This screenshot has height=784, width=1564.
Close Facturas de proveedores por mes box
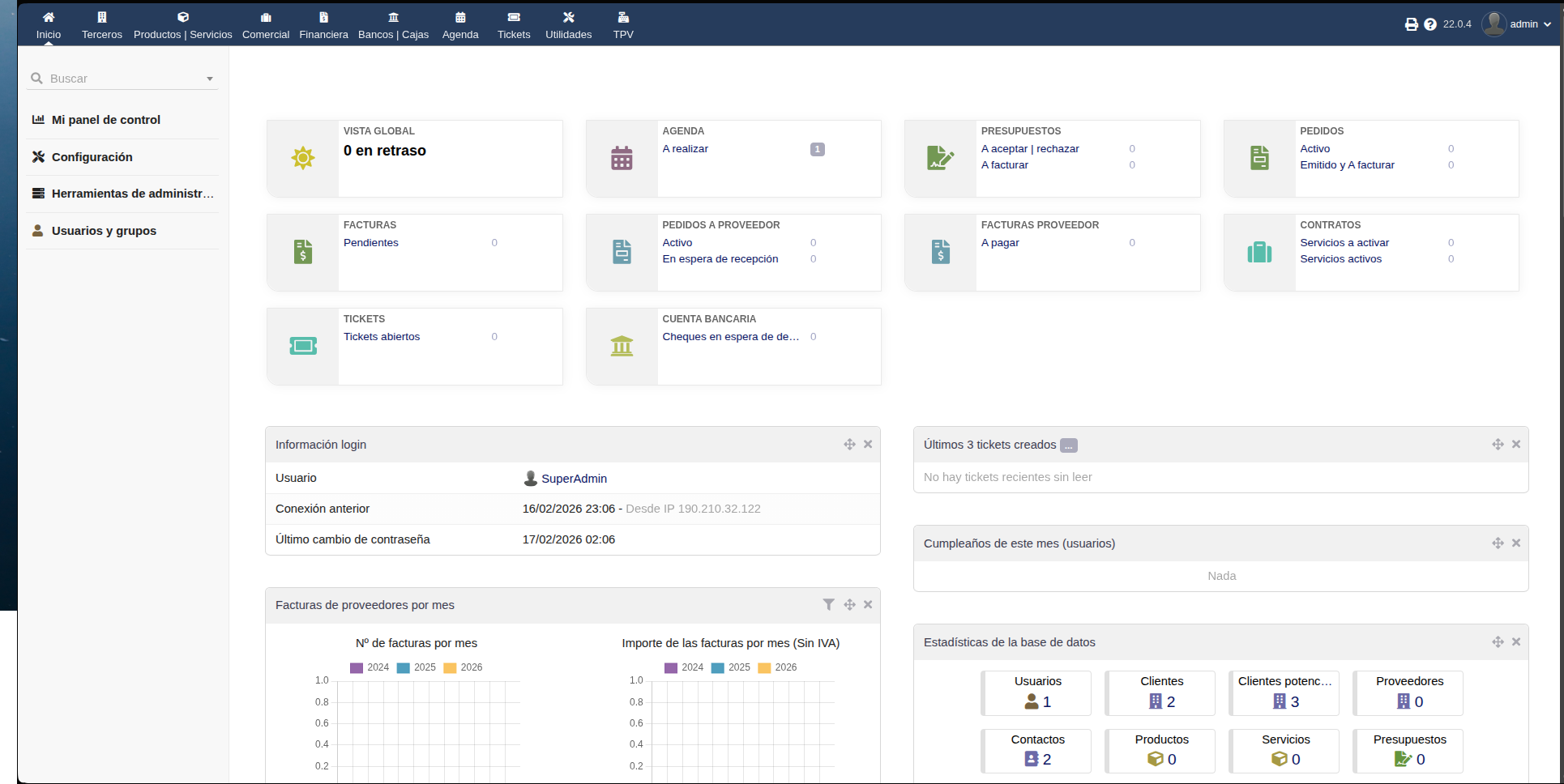click(868, 605)
